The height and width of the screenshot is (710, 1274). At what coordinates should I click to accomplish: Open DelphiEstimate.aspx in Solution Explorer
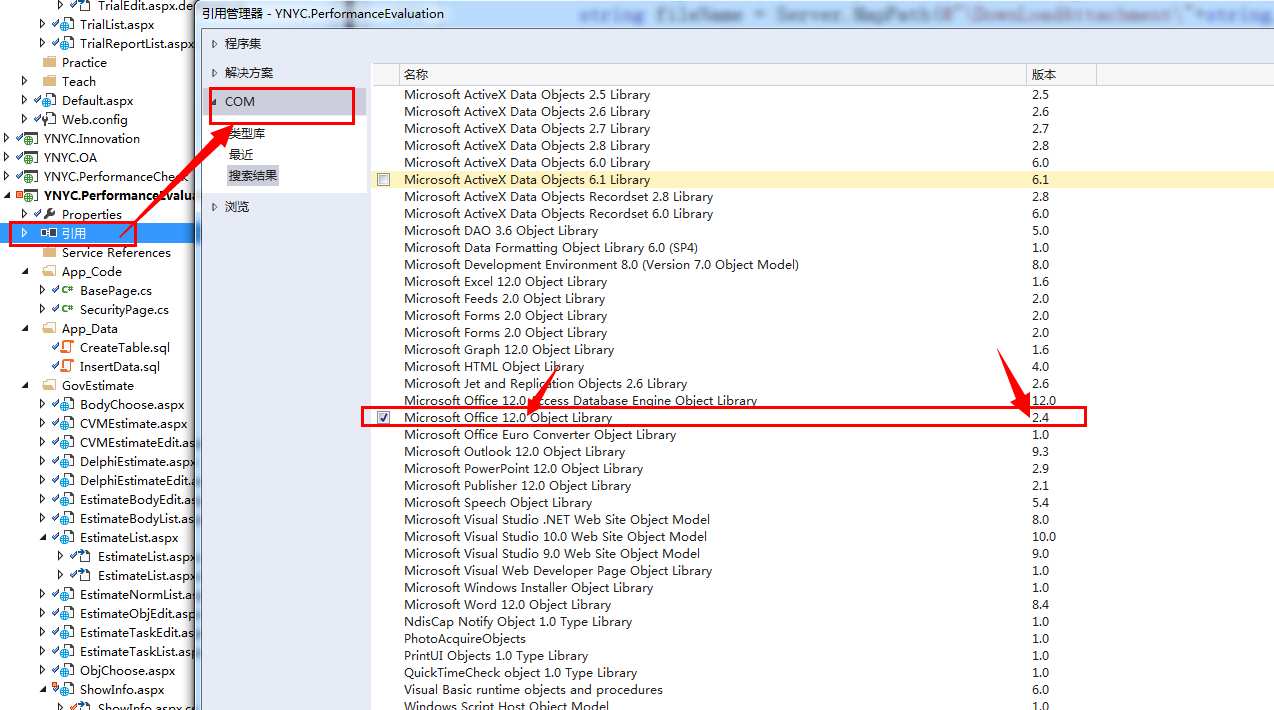pos(137,461)
